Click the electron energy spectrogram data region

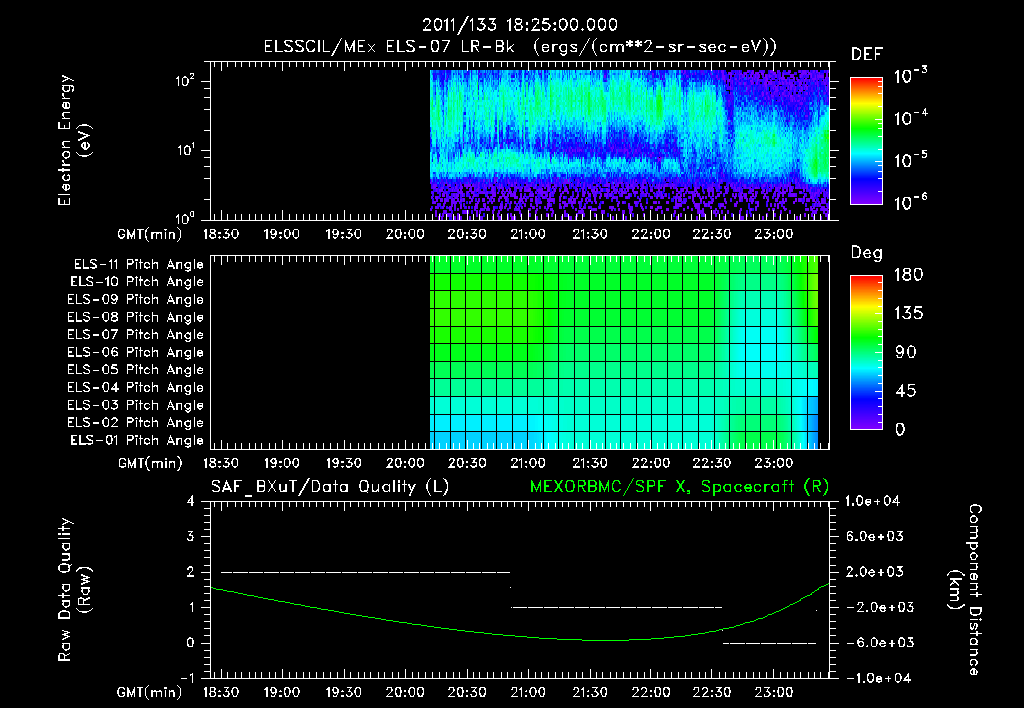click(630, 144)
